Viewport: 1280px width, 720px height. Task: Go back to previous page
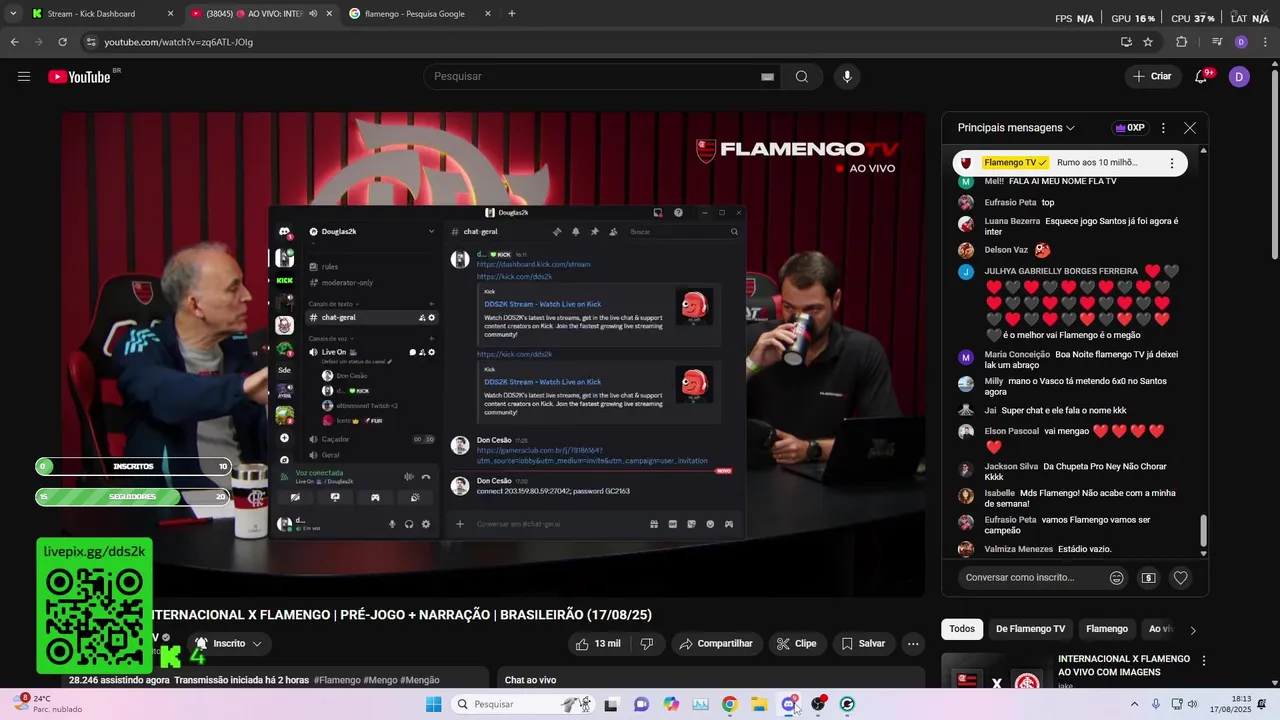click(x=14, y=42)
